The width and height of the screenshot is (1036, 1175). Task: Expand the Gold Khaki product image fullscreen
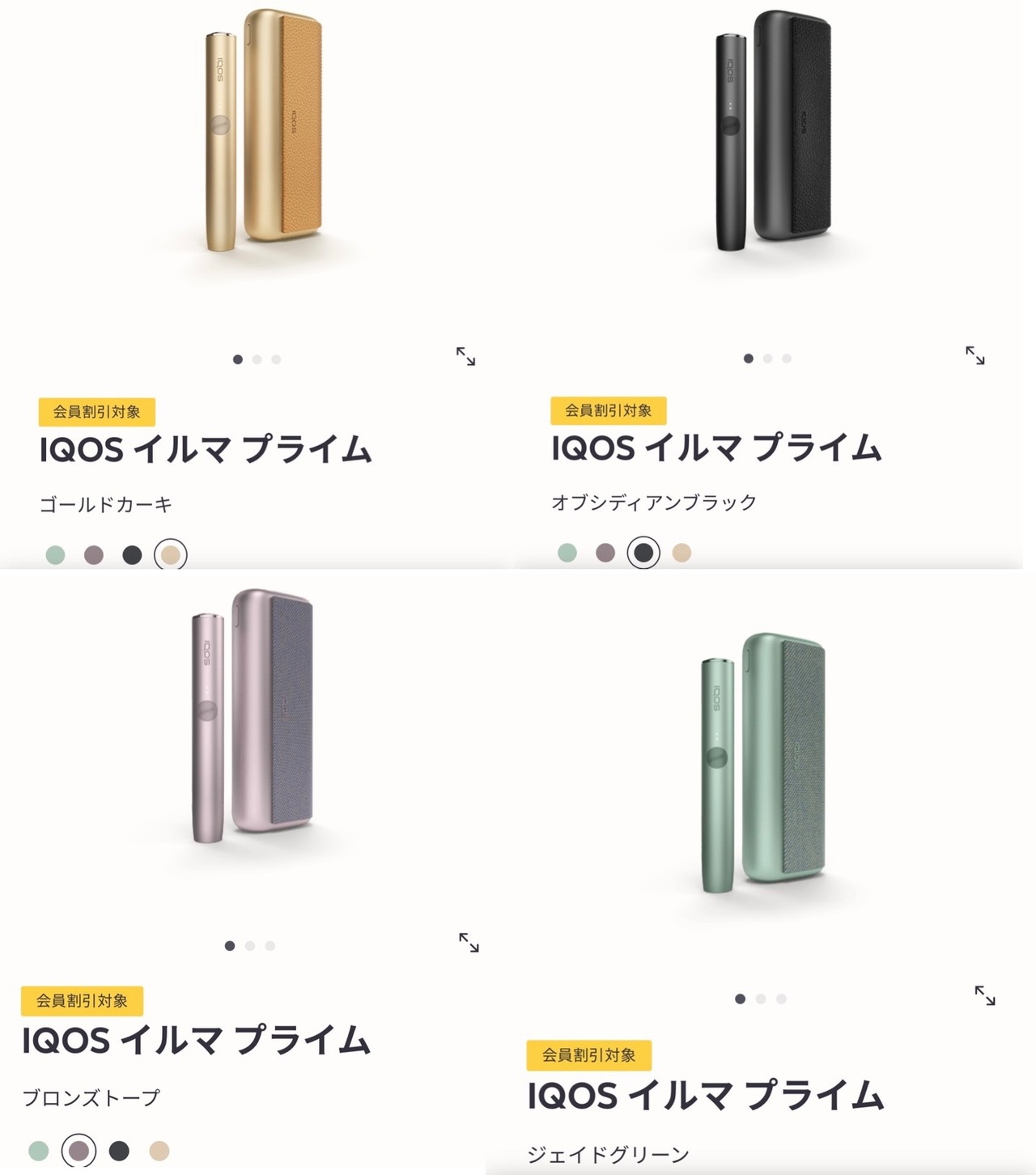[x=465, y=356]
